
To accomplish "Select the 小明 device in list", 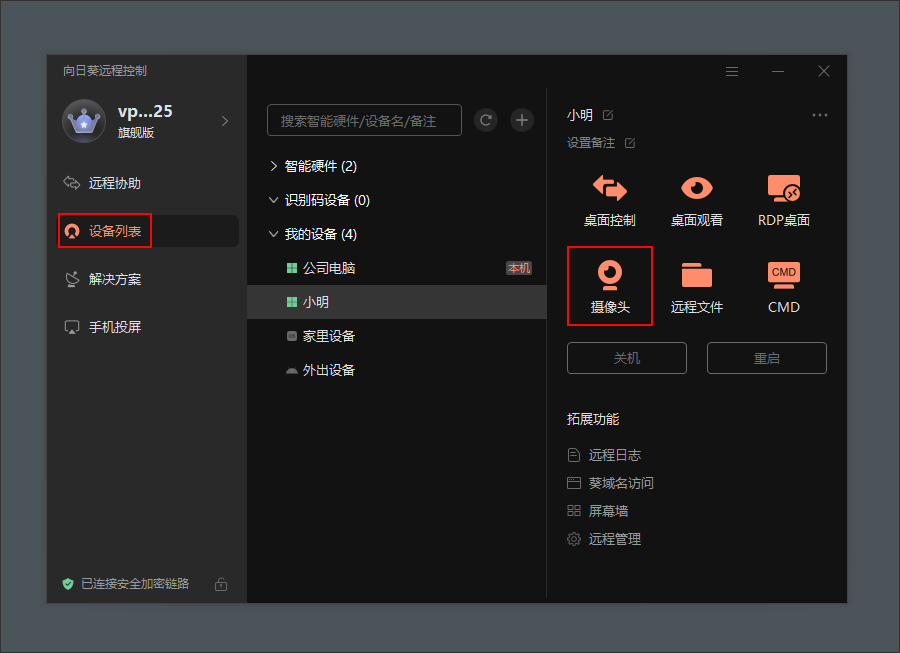I will pos(397,302).
